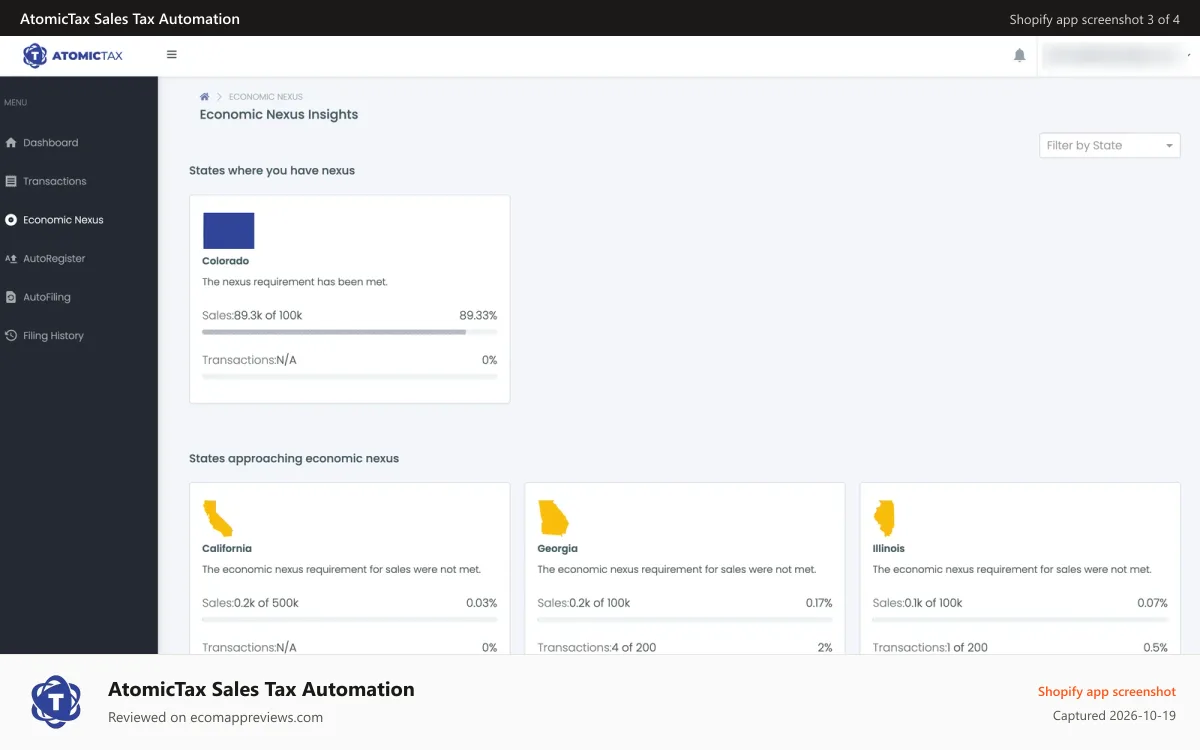Click Colorado sales progress bar
Viewport: 1200px width, 750px height.
[349, 332]
